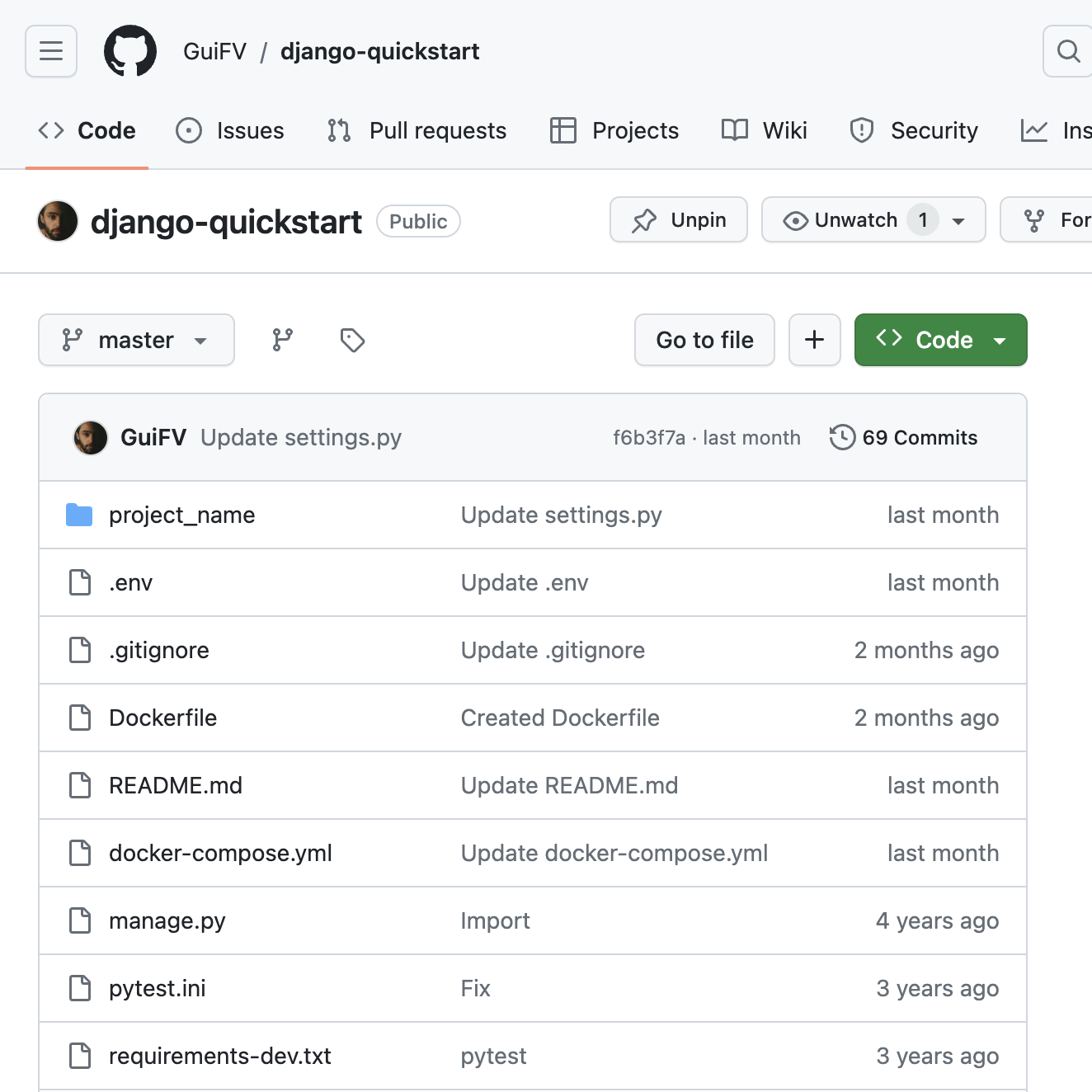This screenshot has height=1092, width=1092.
Task: Open the .env file
Action: (131, 583)
